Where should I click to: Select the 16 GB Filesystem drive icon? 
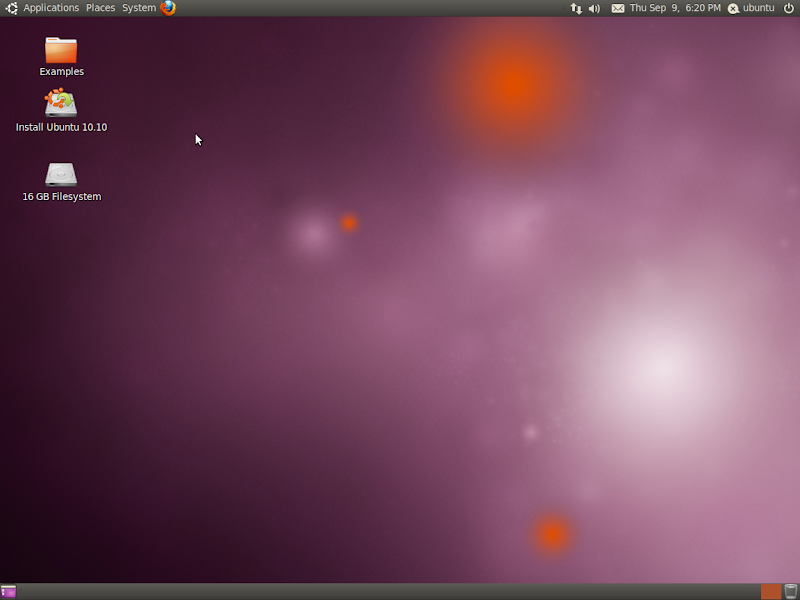[61, 174]
